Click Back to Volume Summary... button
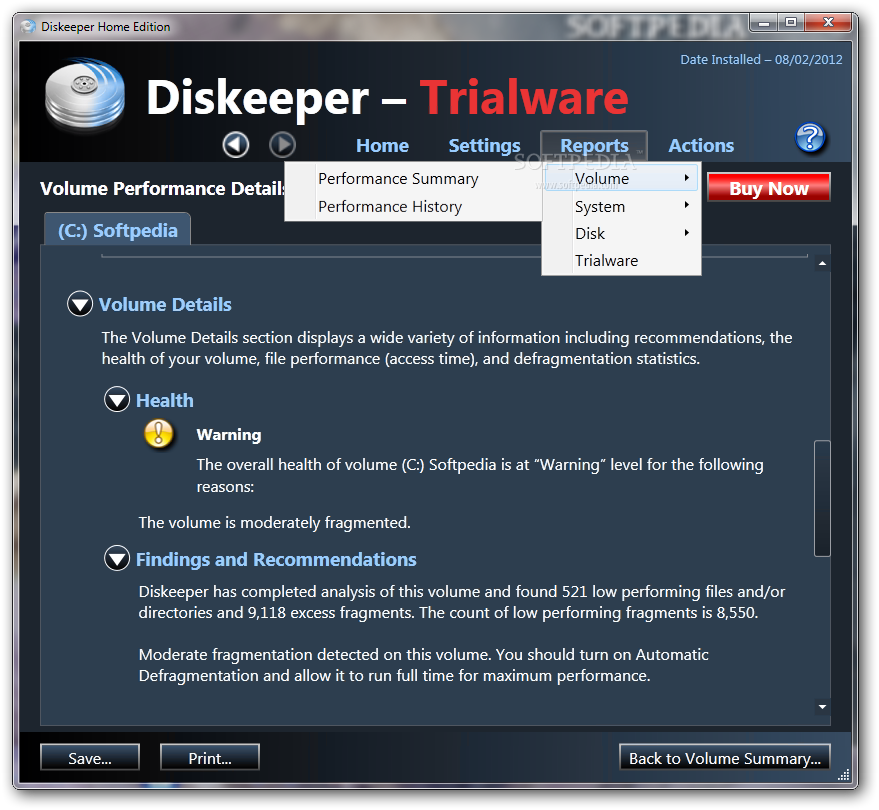 coord(724,758)
